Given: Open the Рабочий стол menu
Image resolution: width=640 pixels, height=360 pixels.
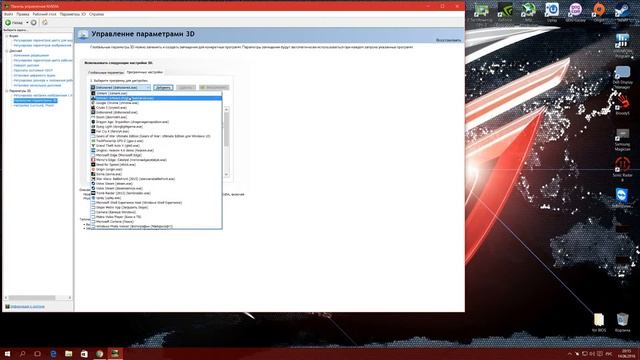Looking at the screenshot, I should click(x=44, y=14).
